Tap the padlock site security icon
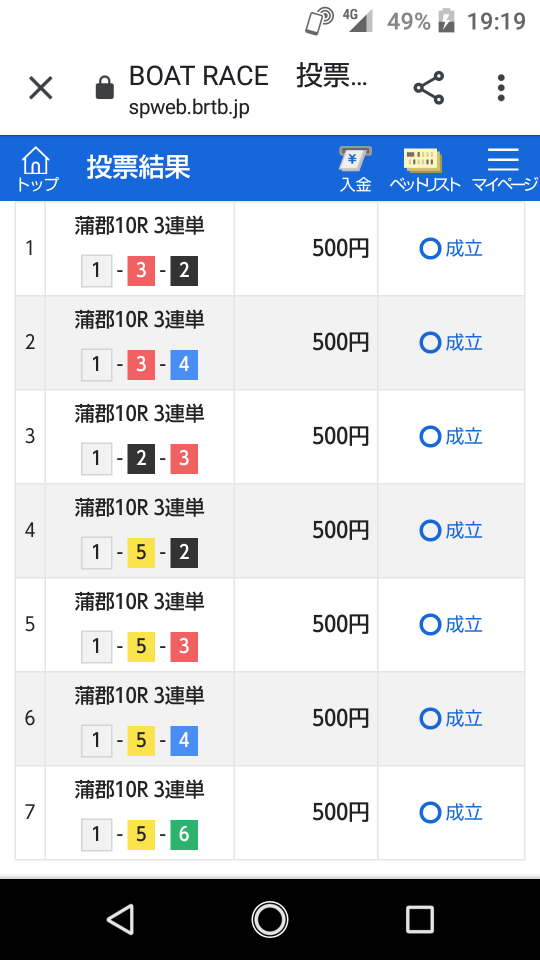This screenshot has width=540, height=960. click(x=105, y=88)
